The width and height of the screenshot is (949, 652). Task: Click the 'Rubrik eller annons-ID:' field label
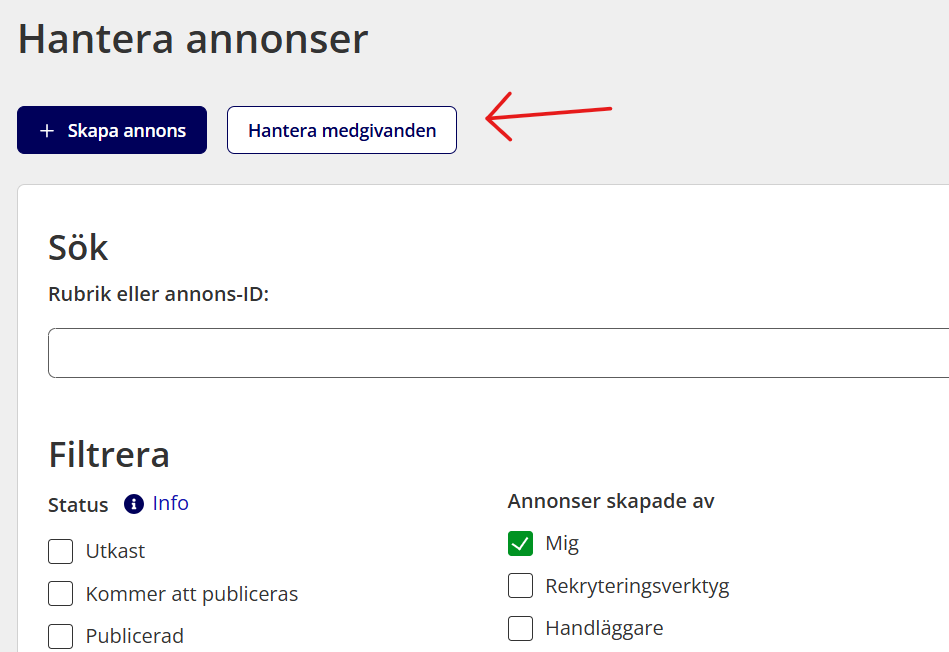[x=158, y=295]
